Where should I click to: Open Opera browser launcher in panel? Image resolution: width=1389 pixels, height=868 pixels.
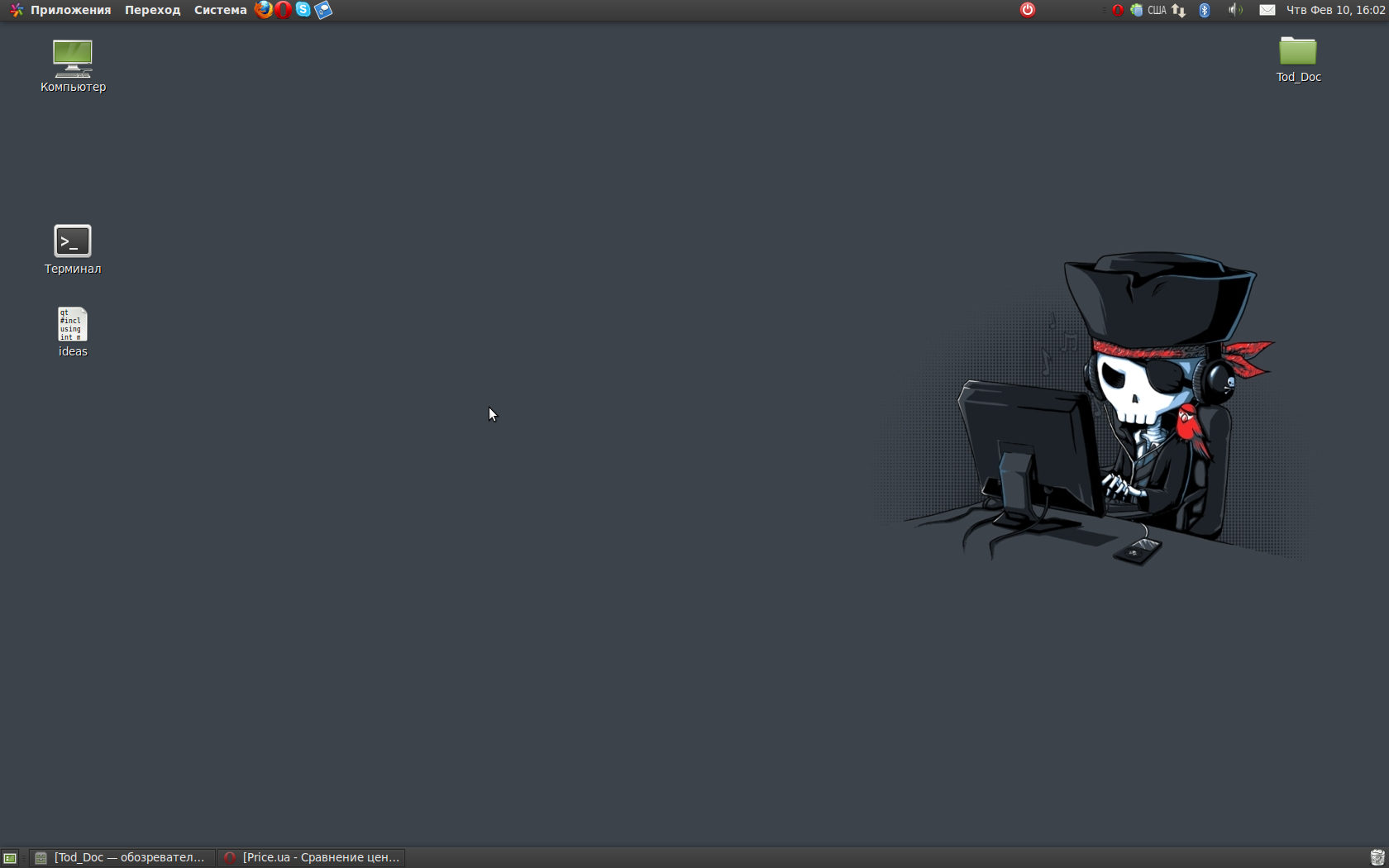coord(284,10)
